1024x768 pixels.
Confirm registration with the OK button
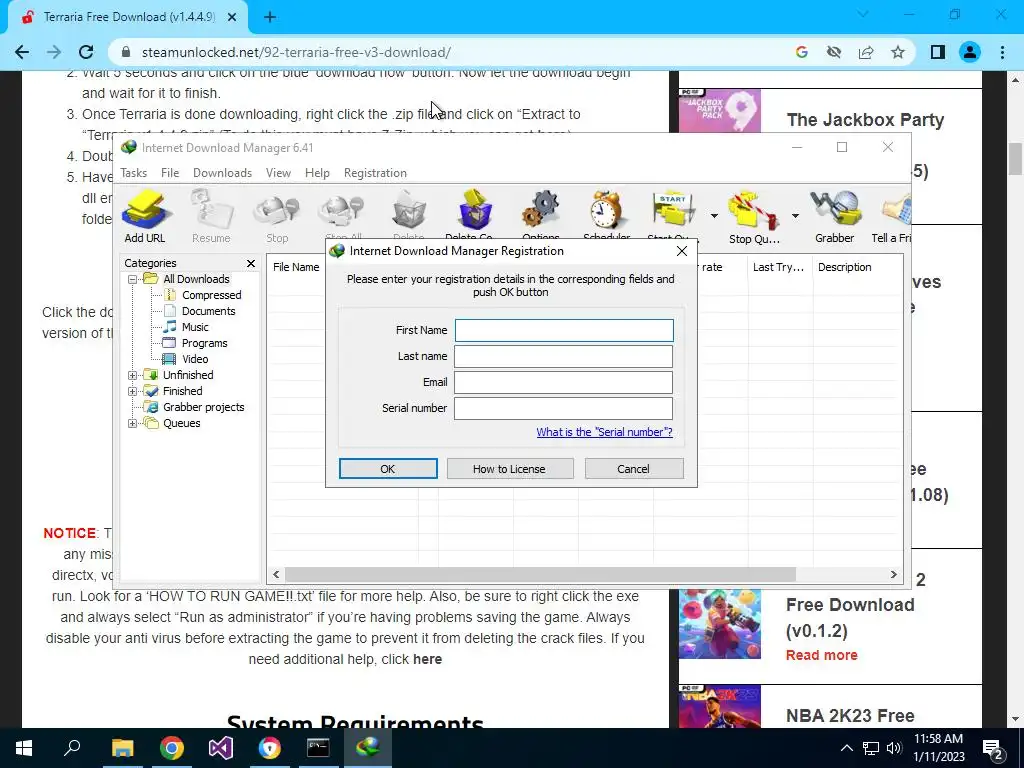(x=388, y=469)
